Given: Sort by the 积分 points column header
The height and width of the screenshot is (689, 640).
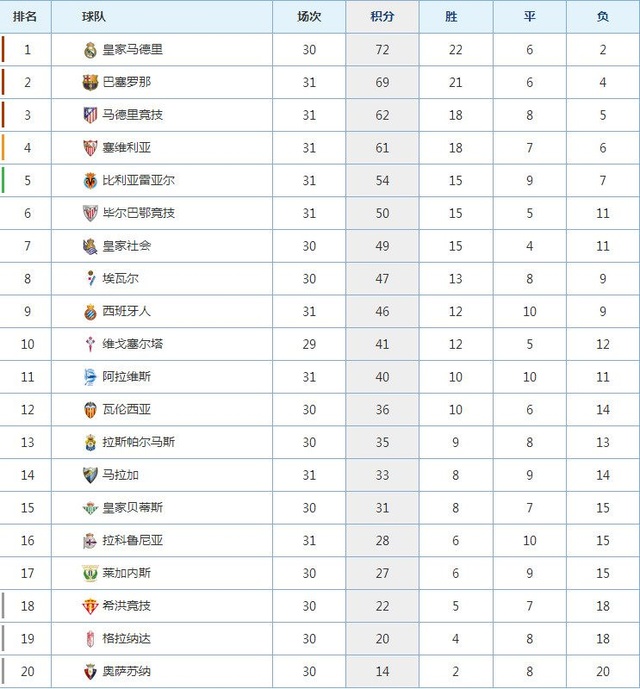Looking at the screenshot, I should click(382, 17).
